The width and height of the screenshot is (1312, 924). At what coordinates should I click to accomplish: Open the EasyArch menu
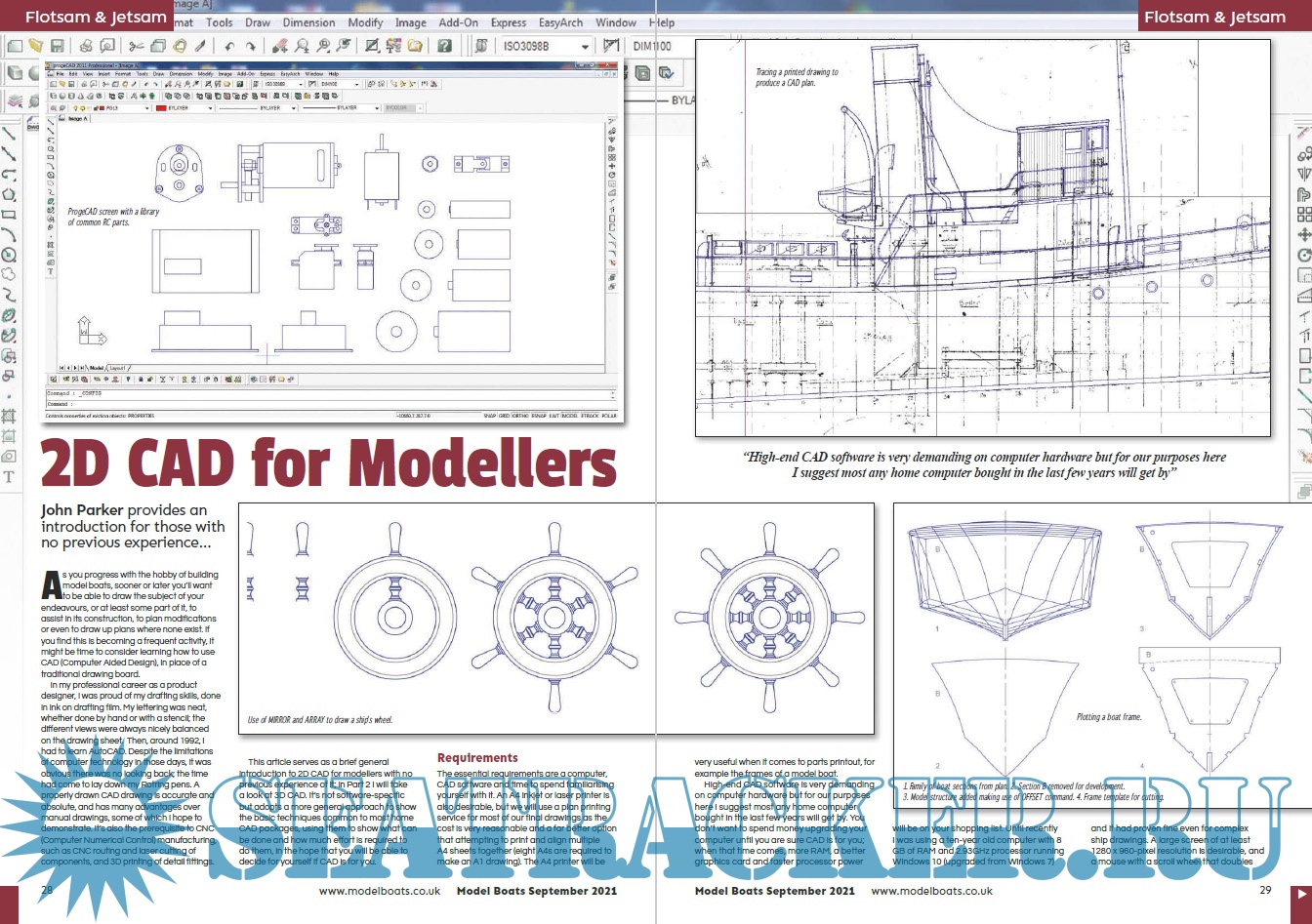click(x=560, y=21)
